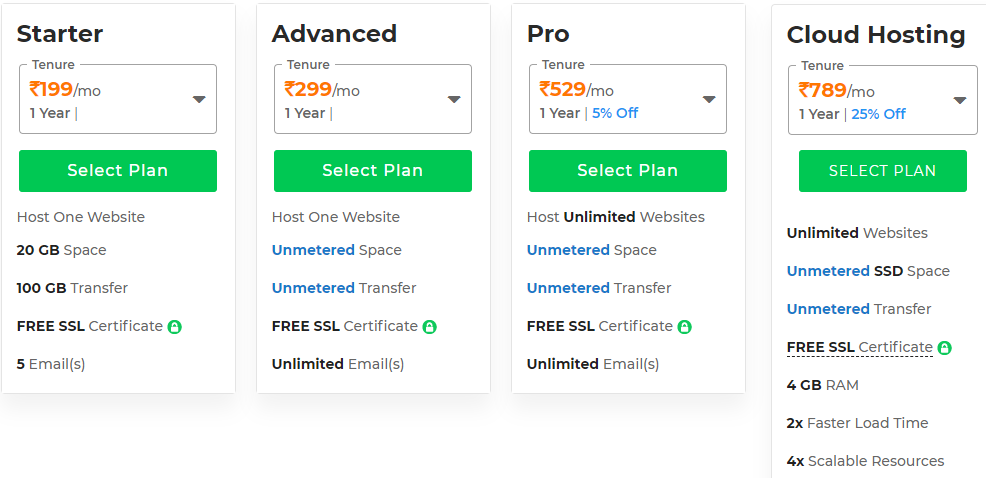
Task: Click the Unmetered Space text in Advanced plan
Action: tap(336, 250)
